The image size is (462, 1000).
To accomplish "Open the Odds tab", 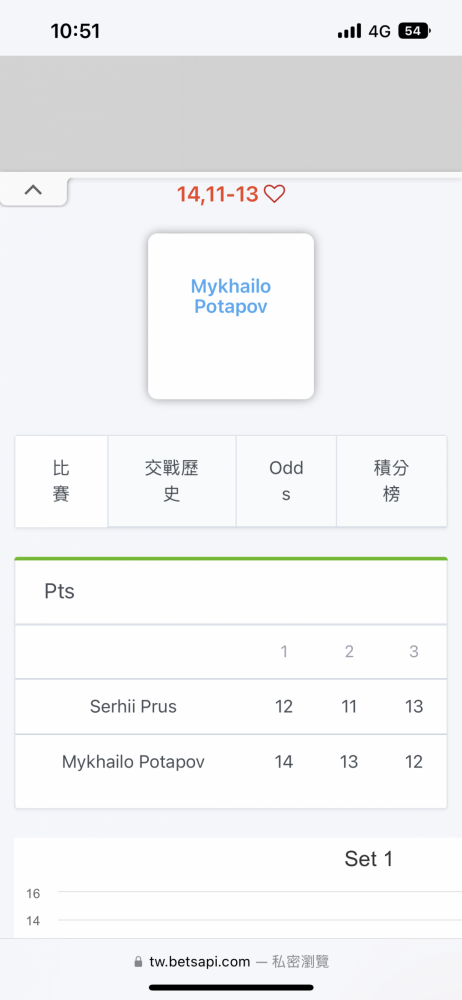I will [x=286, y=482].
